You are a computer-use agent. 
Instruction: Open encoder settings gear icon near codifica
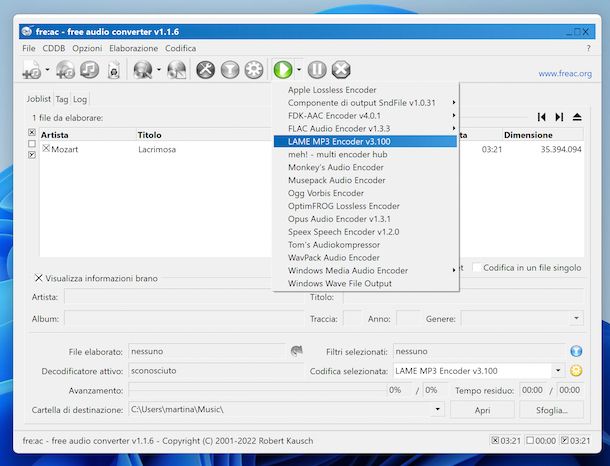[576, 371]
